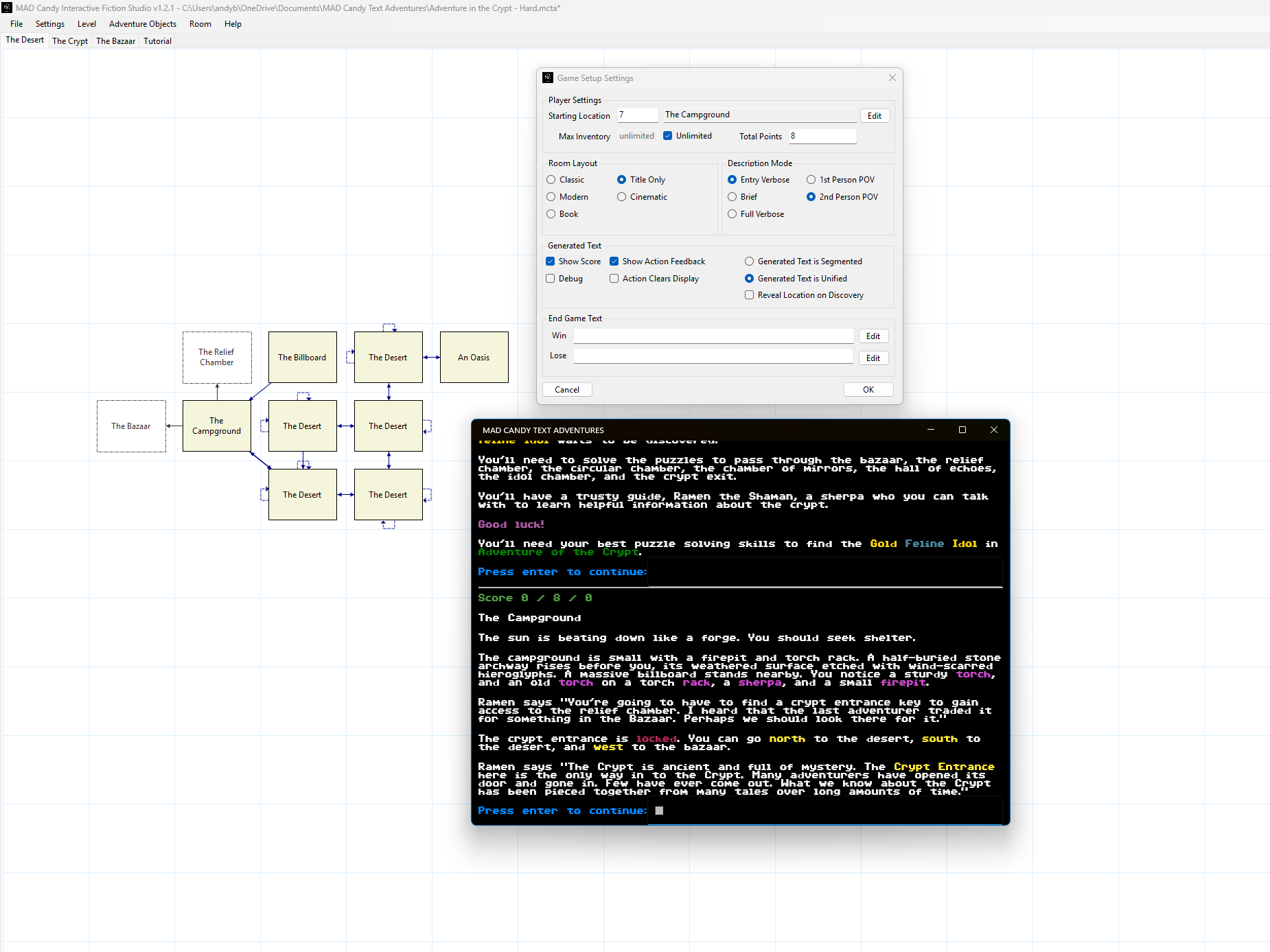Edit the Win end game text

point(873,336)
